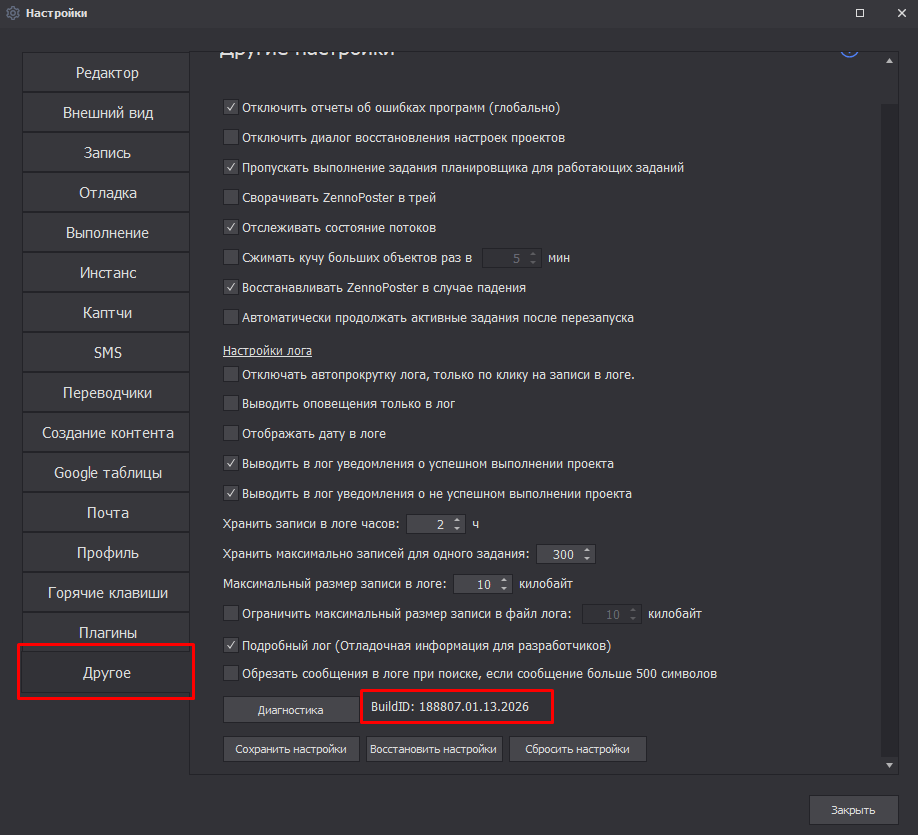Disable "Отслеживать состояние потоков" checkbox
This screenshot has height=835, width=918.
231,228
